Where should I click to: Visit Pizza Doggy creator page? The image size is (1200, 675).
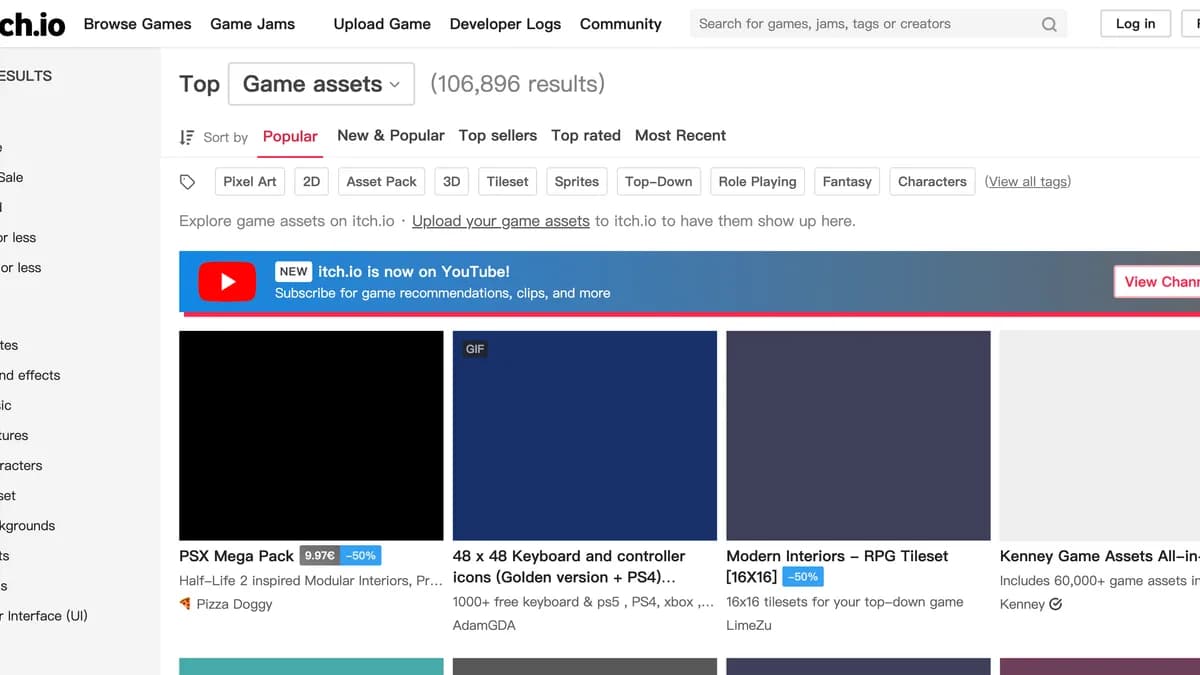[x=234, y=604]
